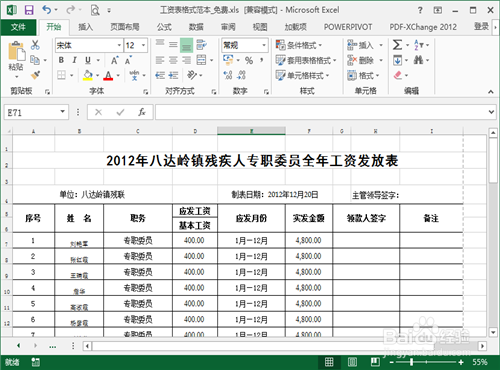Expand the formula bar chevron
The image size is (500, 370).
491,112
